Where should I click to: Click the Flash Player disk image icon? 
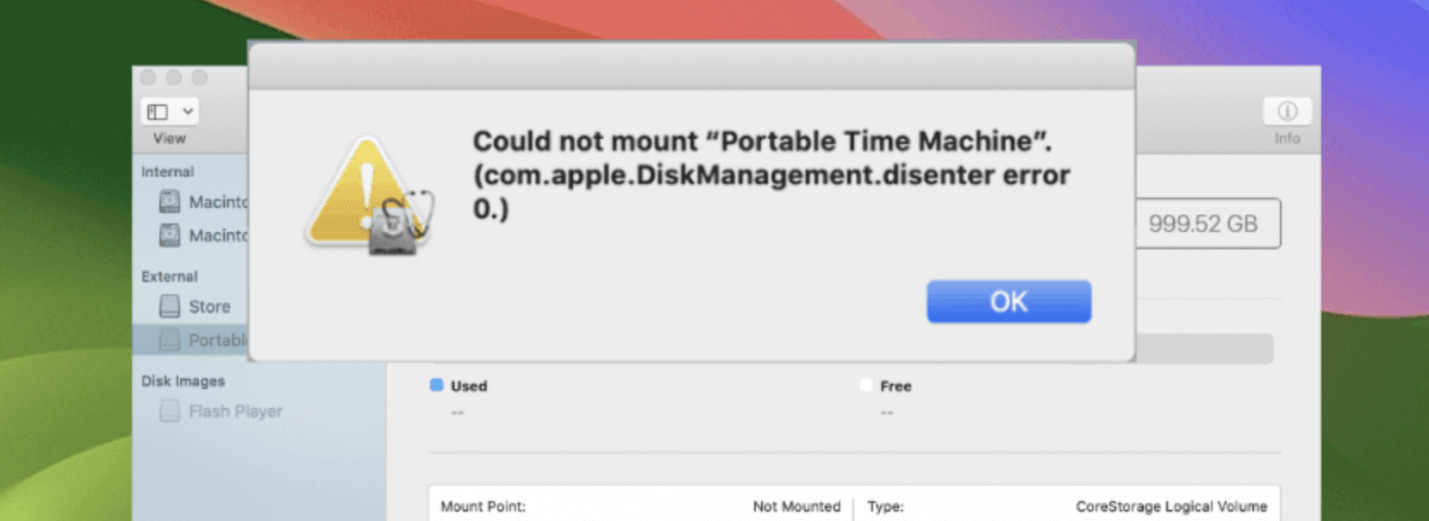click(x=170, y=411)
